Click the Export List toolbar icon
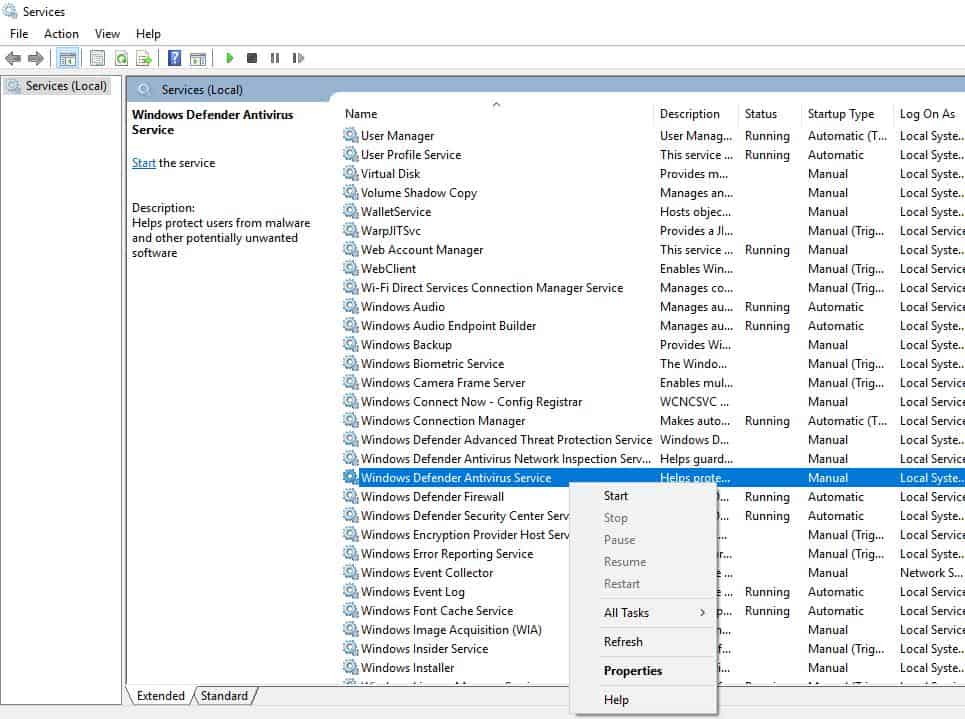The height and width of the screenshot is (719, 965). 144,58
